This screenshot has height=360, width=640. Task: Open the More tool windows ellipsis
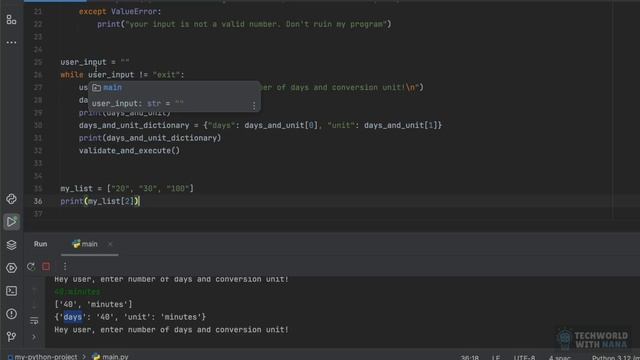(x=11, y=42)
